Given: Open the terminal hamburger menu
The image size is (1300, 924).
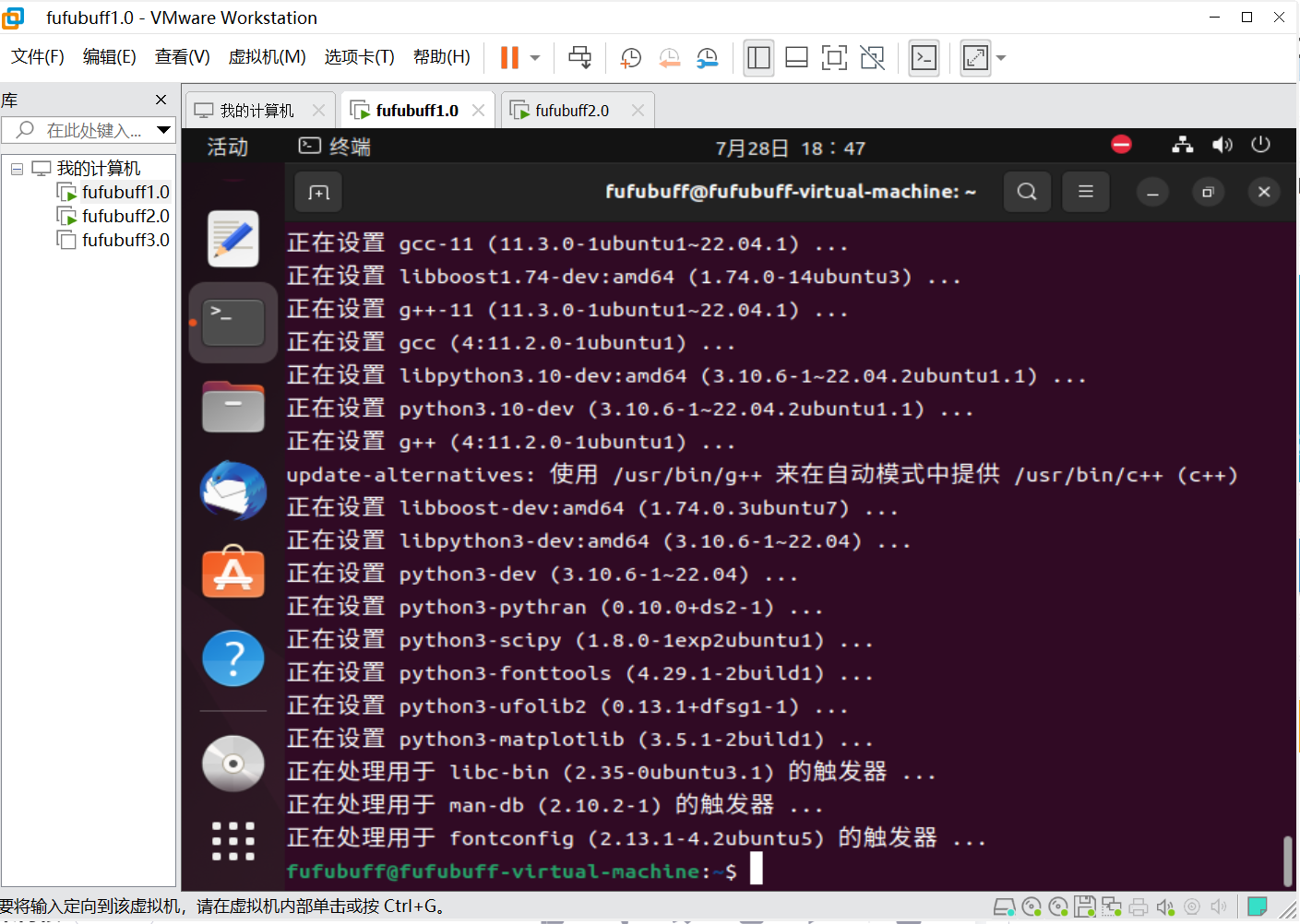Looking at the screenshot, I should [x=1086, y=192].
